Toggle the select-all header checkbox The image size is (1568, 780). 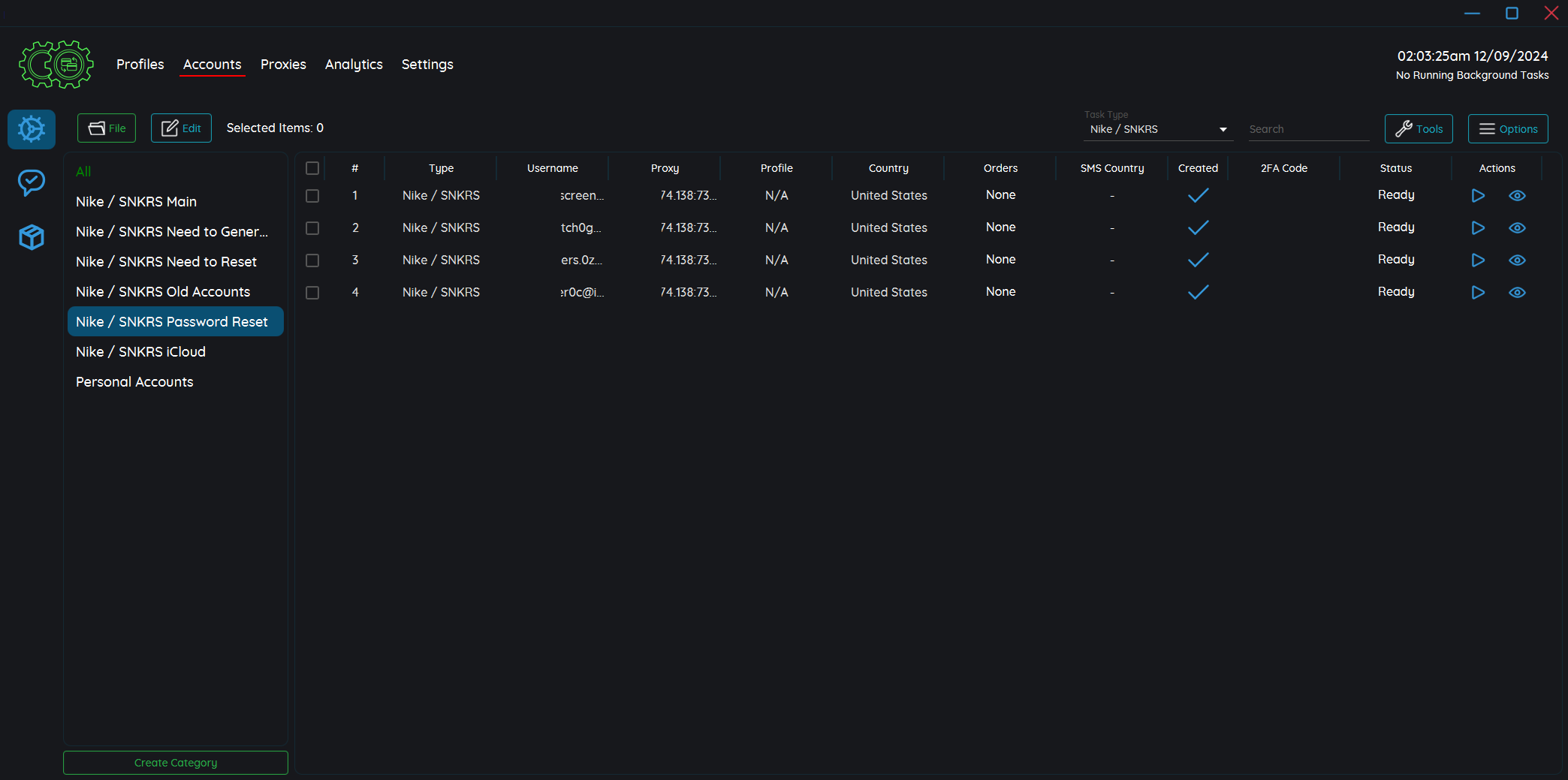[312, 168]
